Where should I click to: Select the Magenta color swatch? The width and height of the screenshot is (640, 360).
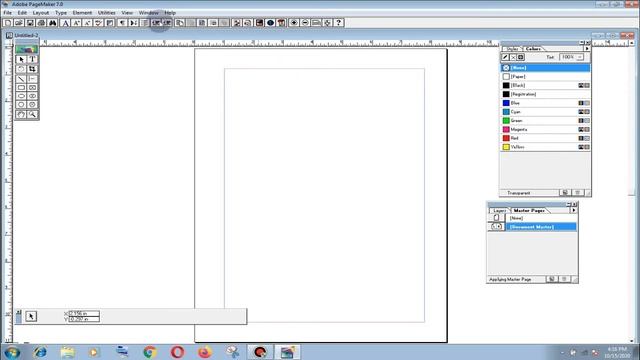click(506, 129)
